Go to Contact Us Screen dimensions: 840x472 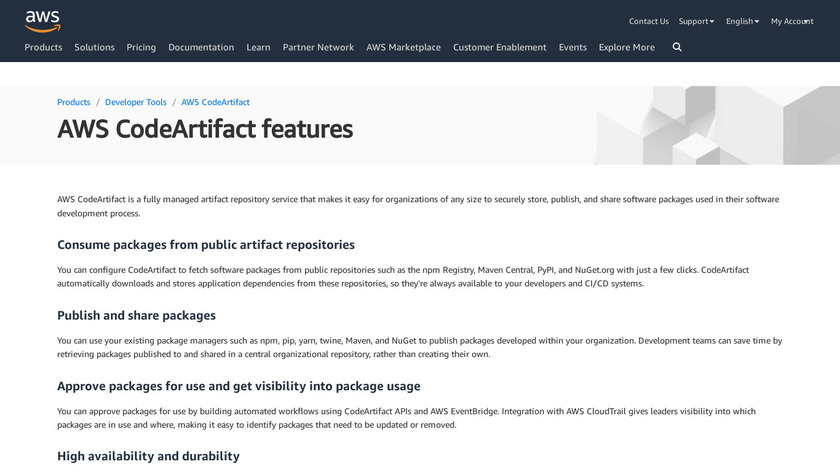648,21
